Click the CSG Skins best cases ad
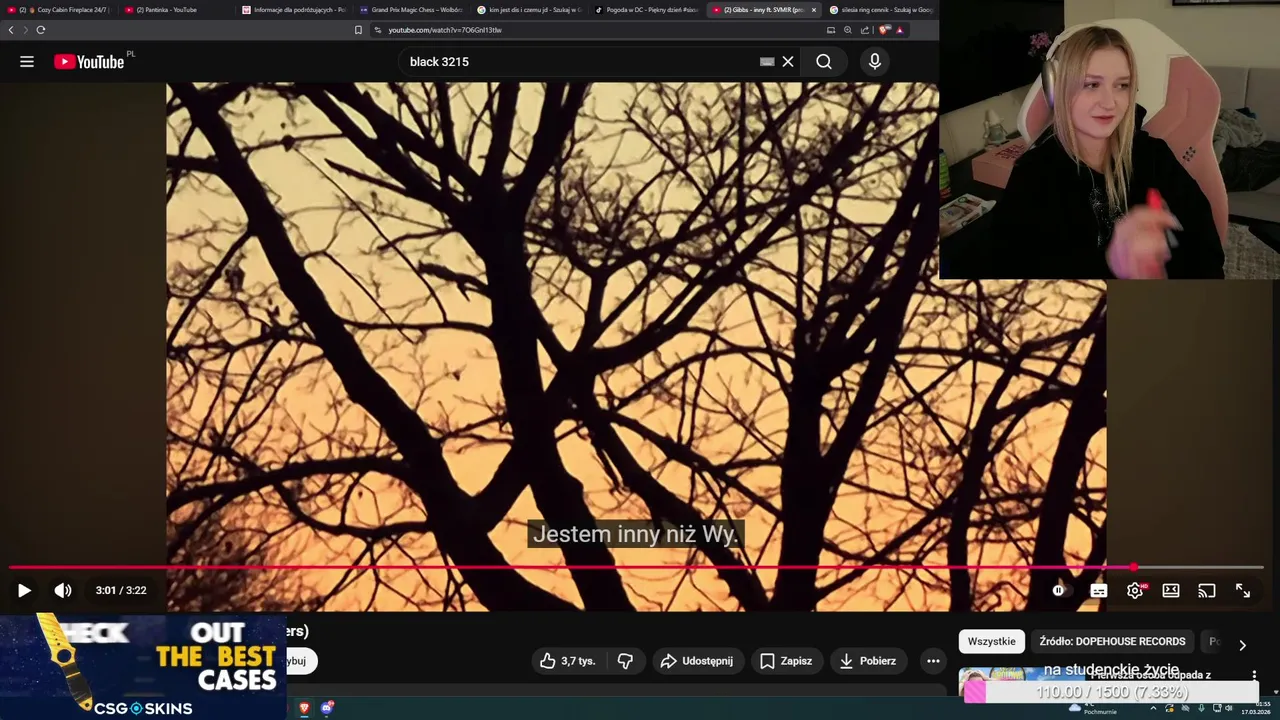 (x=143, y=666)
